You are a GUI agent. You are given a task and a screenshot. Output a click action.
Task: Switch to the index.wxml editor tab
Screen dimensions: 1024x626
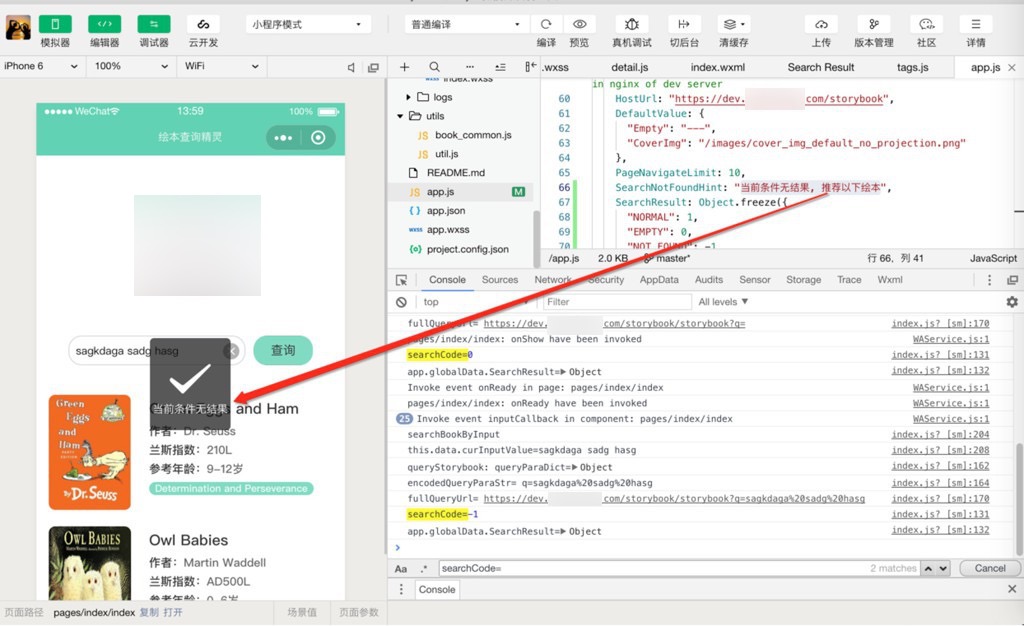tap(718, 67)
